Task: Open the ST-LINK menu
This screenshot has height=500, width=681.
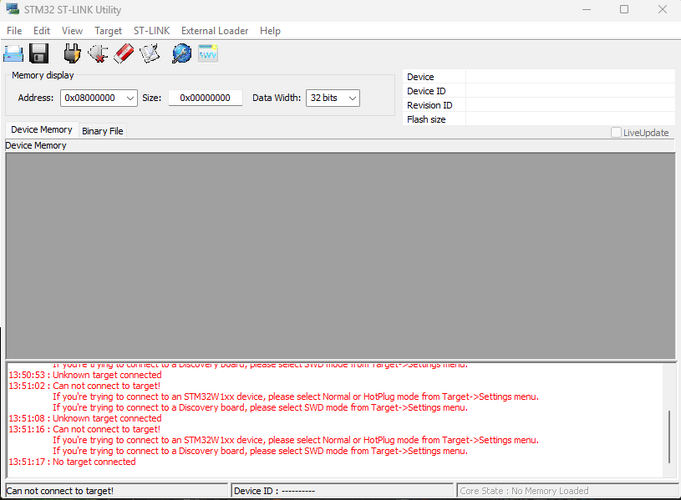Action: 152,31
